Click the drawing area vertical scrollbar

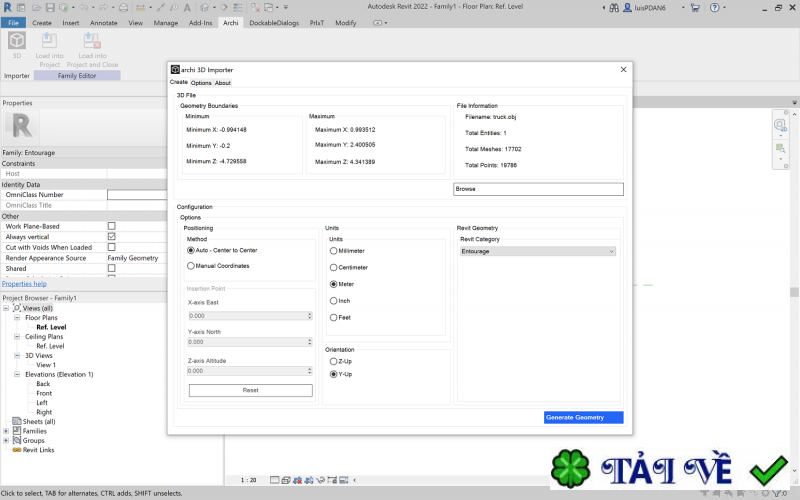794,291
